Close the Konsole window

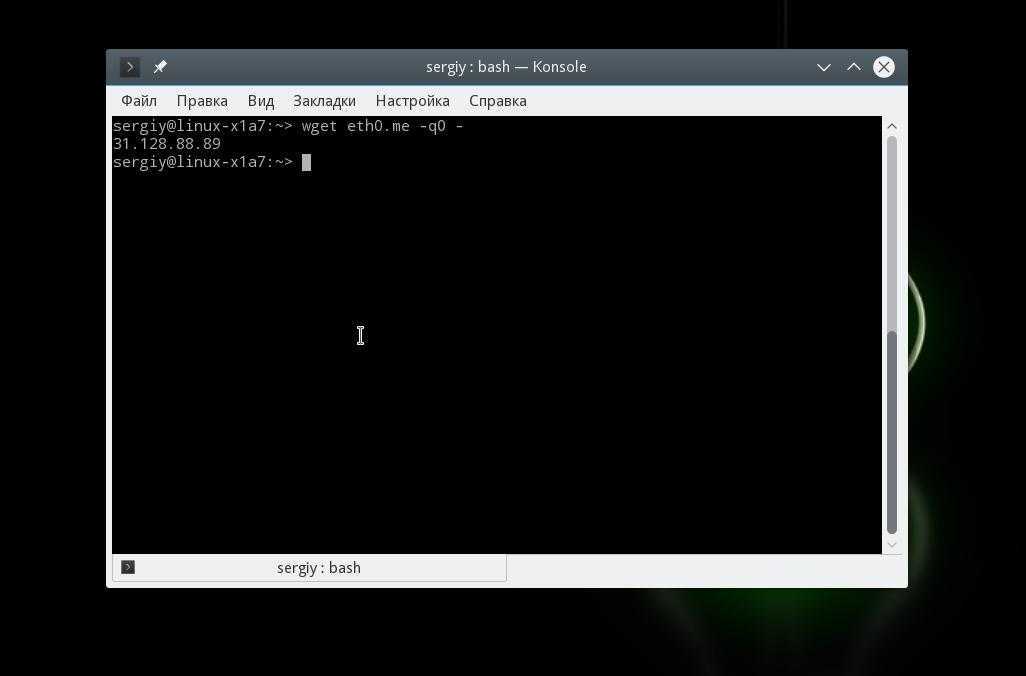tap(884, 67)
